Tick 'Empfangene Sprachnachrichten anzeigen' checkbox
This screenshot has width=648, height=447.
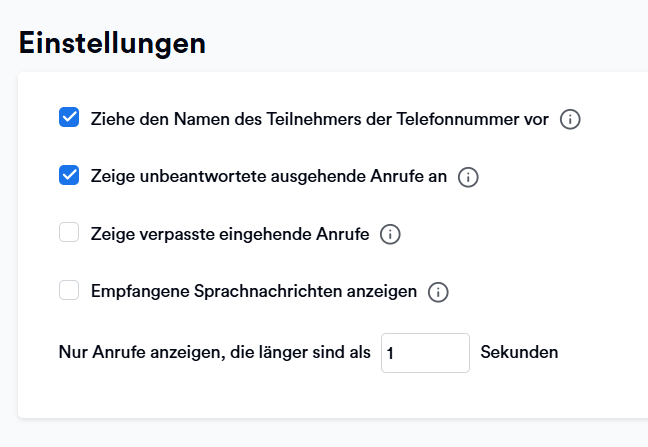pyautogui.click(x=69, y=291)
